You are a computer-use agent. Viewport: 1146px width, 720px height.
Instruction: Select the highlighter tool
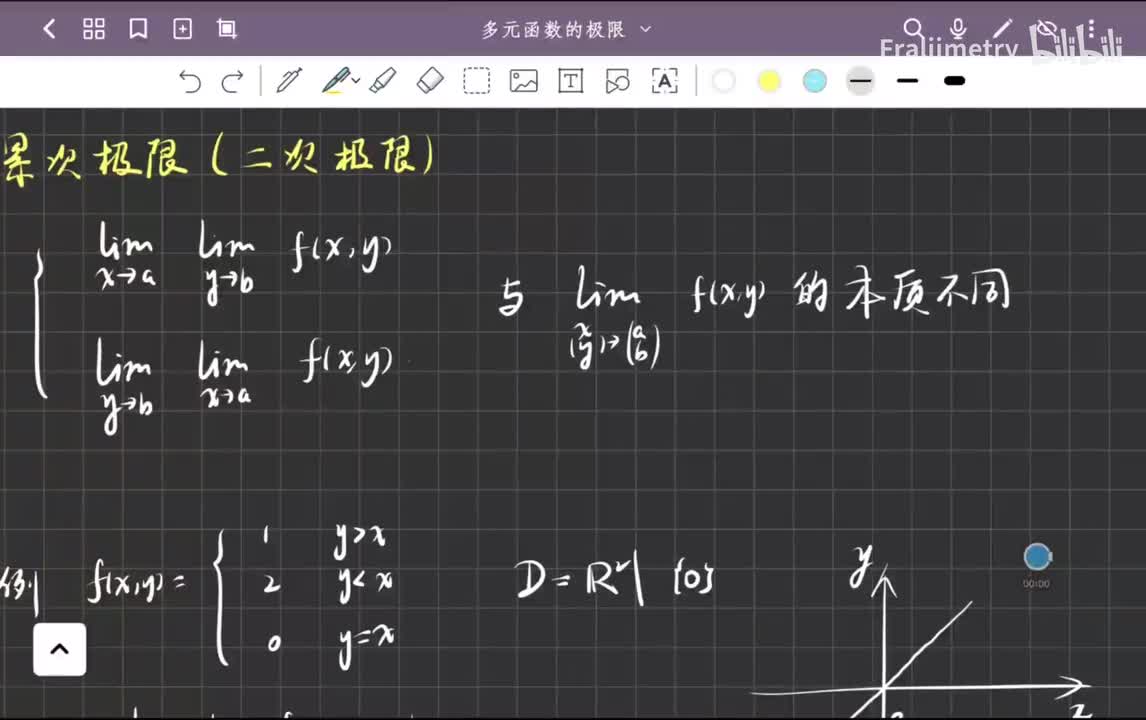pyautogui.click(x=383, y=80)
